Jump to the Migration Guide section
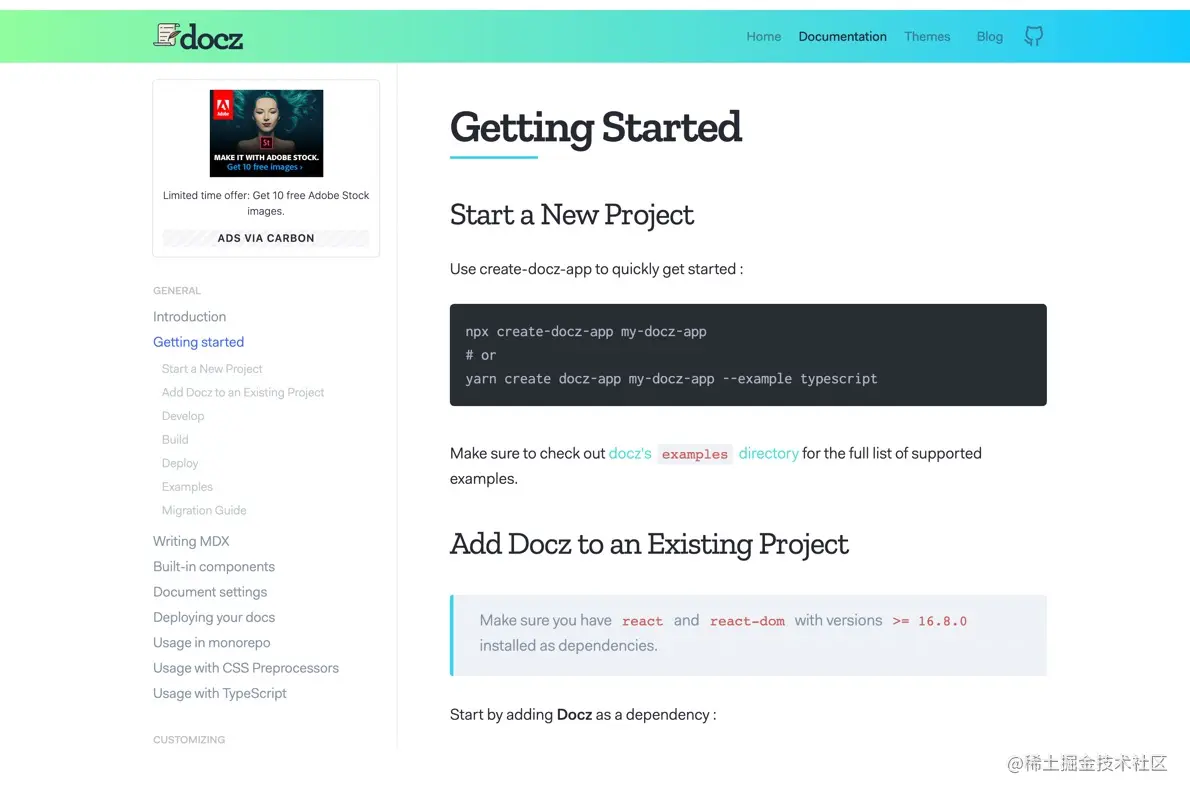This screenshot has height=796, width=1190. coord(204,511)
